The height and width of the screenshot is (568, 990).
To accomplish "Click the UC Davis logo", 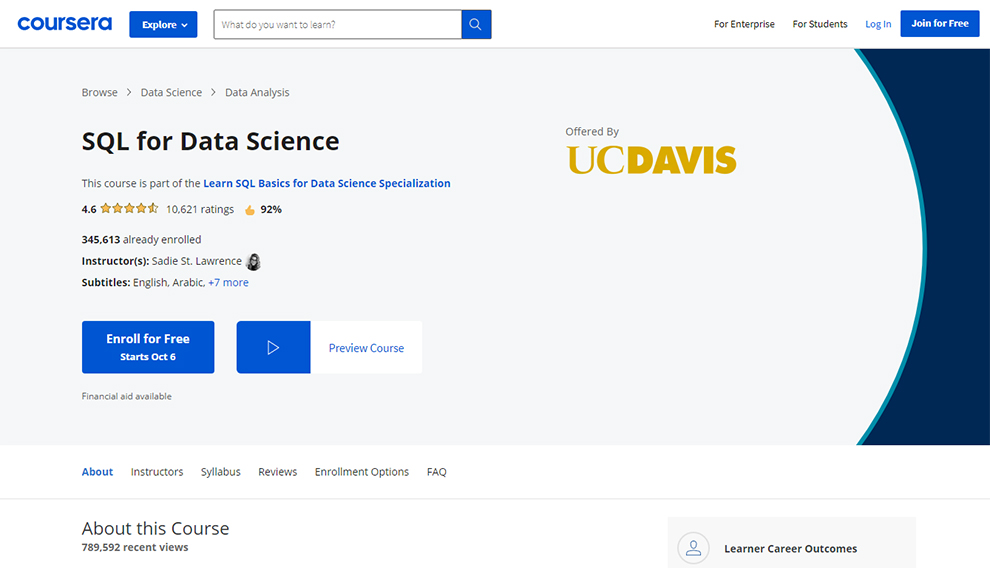I will click(x=651, y=160).
